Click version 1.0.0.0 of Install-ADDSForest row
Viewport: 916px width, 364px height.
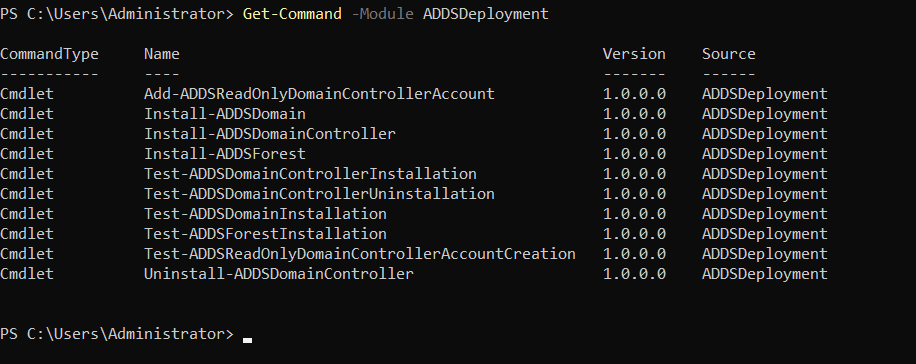[x=634, y=154]
